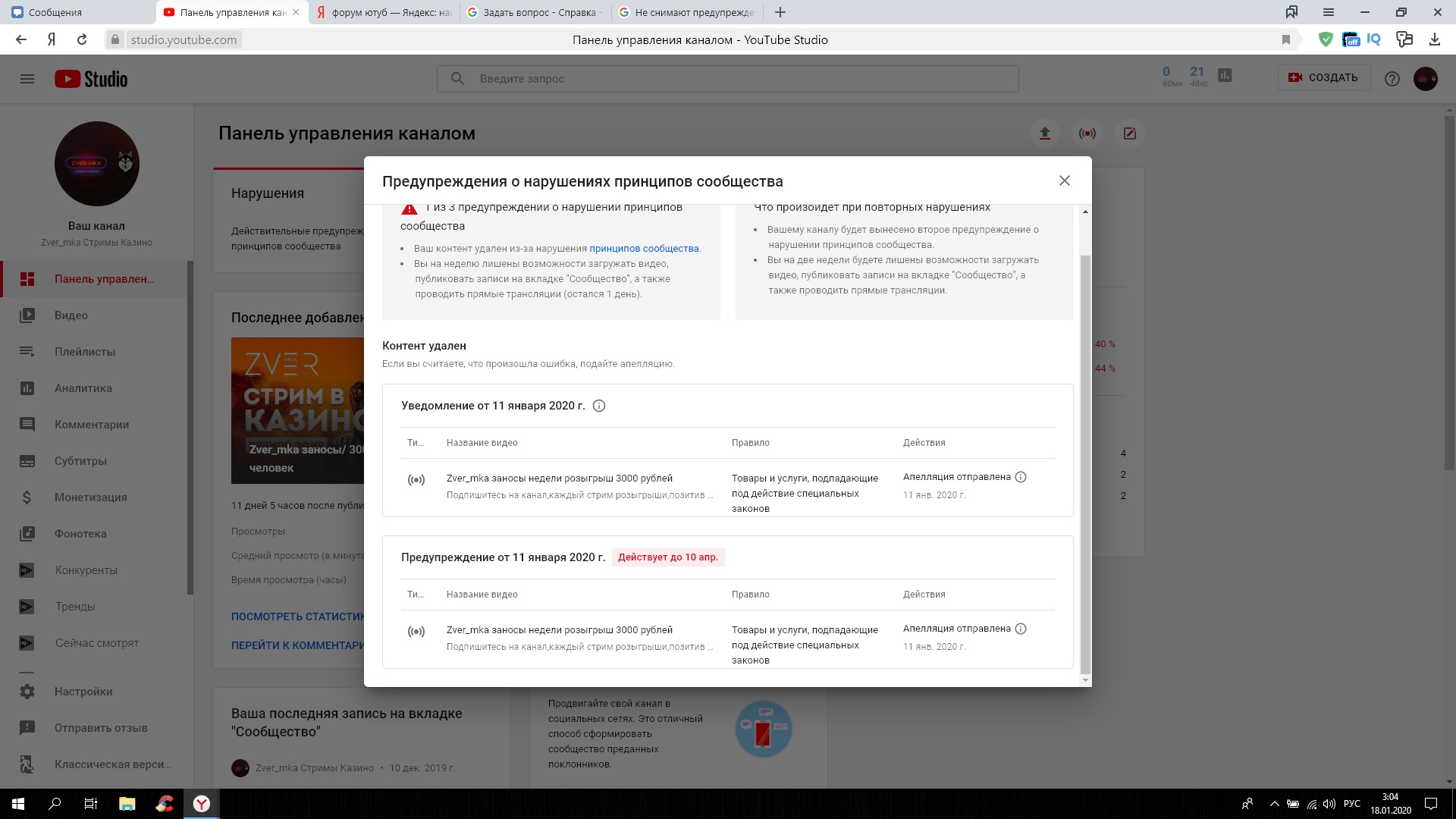This screenshot has height=819, width=1456.
Task: Close the community guidelines warnings dialog
Action: [x=1064, y=180]
